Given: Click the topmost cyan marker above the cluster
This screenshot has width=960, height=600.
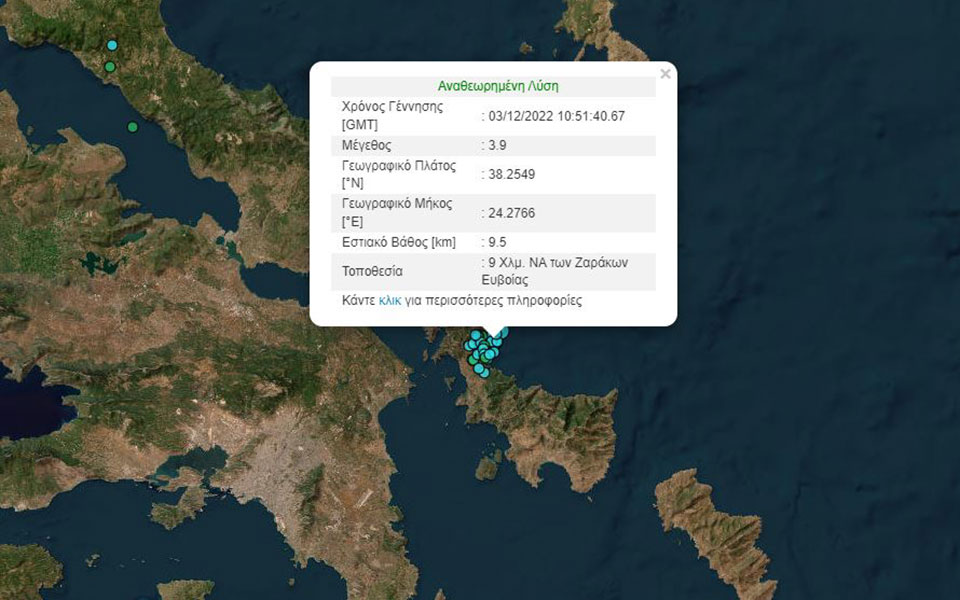Looking at the screenshot, I should pos(475,333).
